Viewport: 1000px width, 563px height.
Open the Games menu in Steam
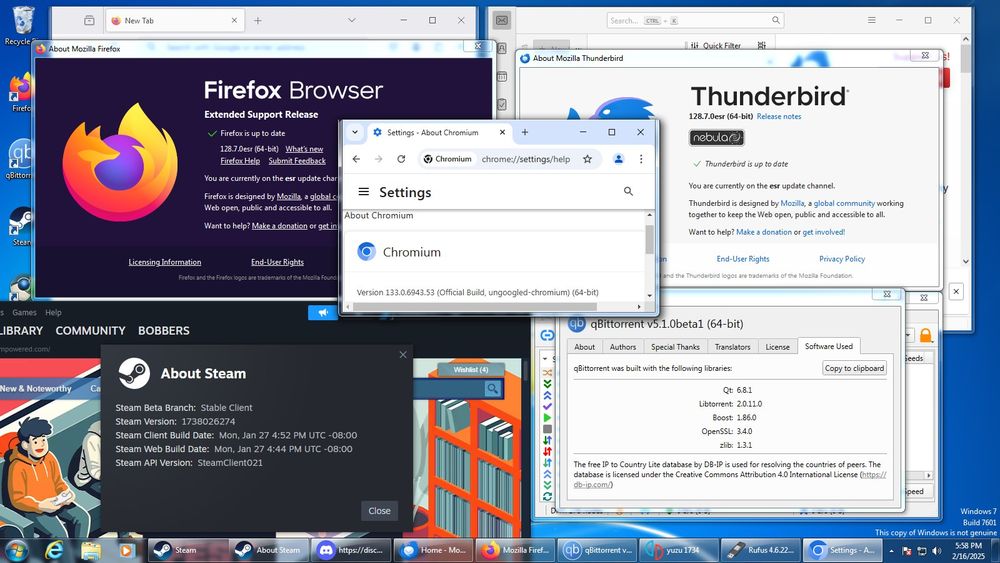click(x=24, y=312)
